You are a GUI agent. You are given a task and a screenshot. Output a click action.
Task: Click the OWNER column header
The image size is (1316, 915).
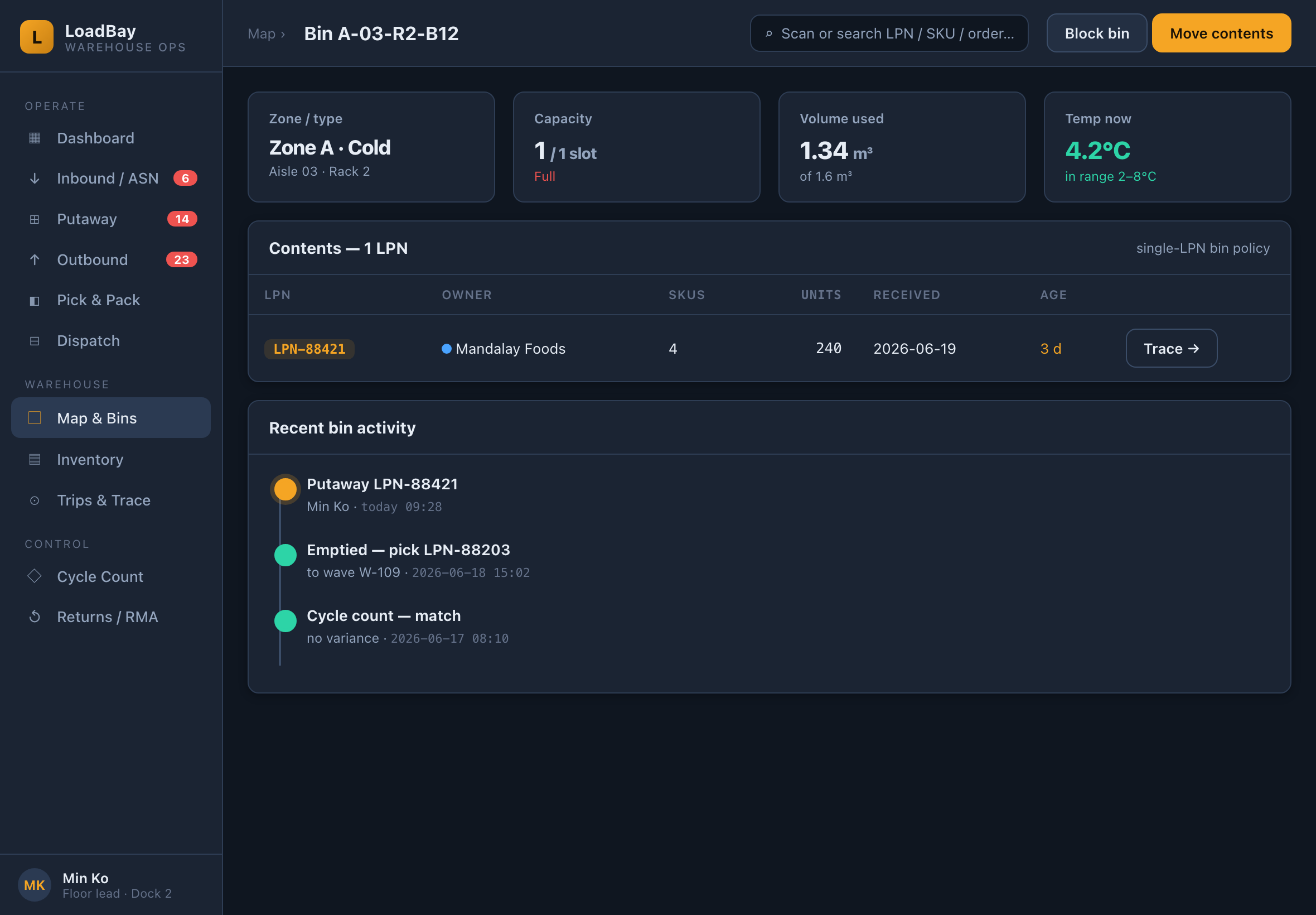pyautogui.click(x=466, y=295)
